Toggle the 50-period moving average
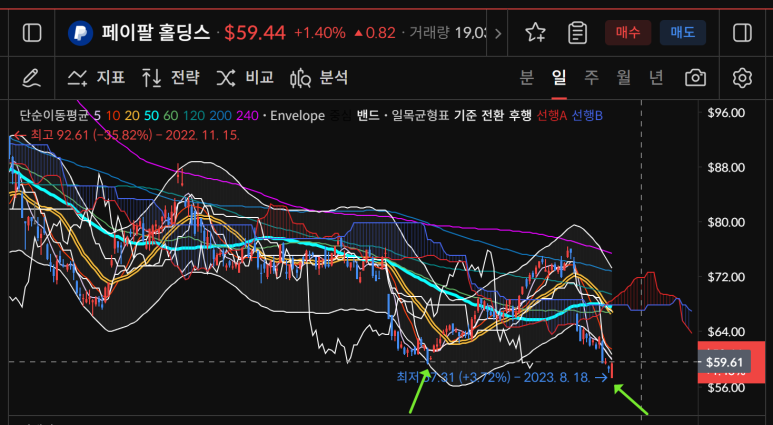 point(151,116)
